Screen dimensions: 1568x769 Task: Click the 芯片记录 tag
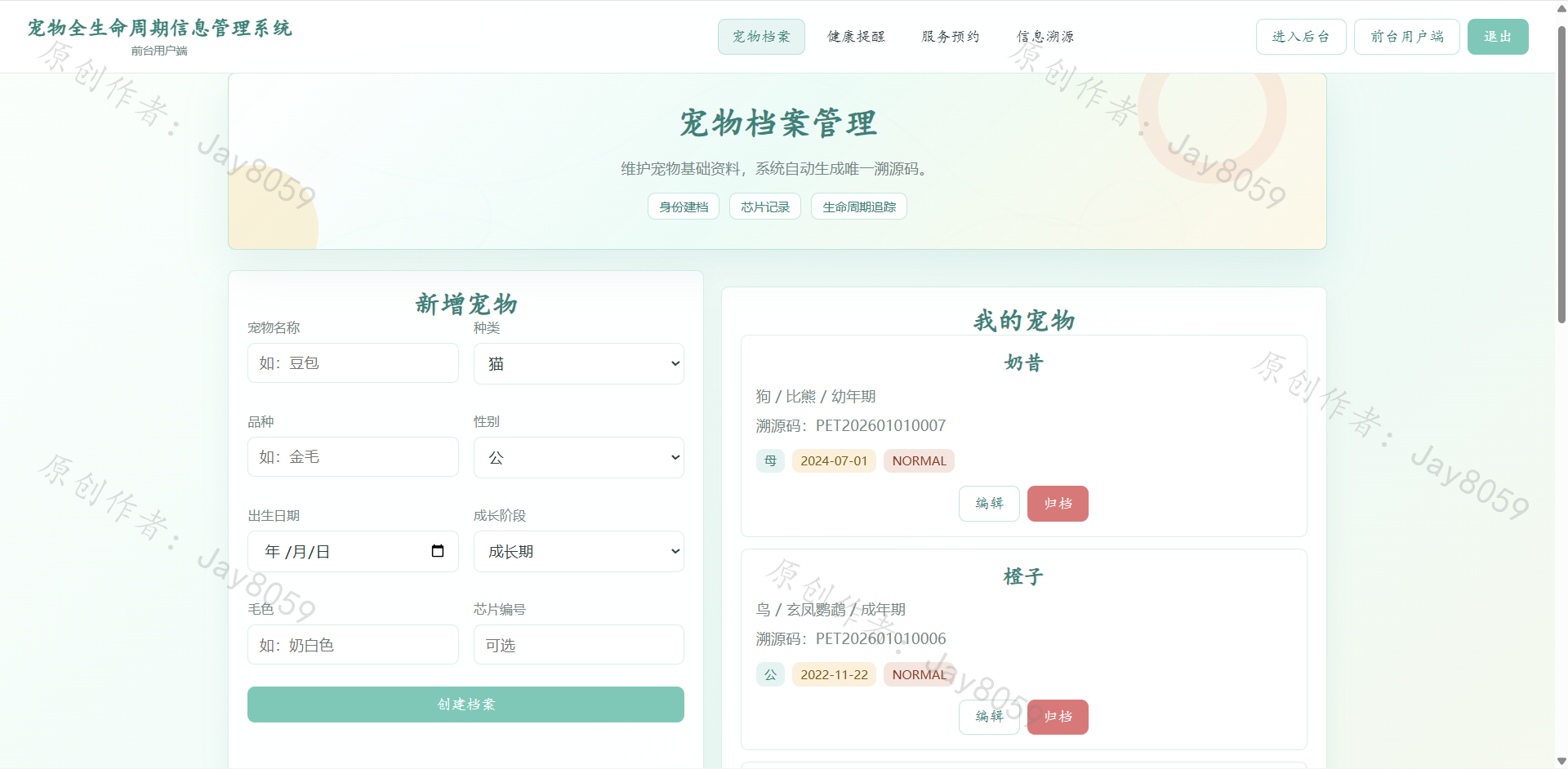(765, 207)
